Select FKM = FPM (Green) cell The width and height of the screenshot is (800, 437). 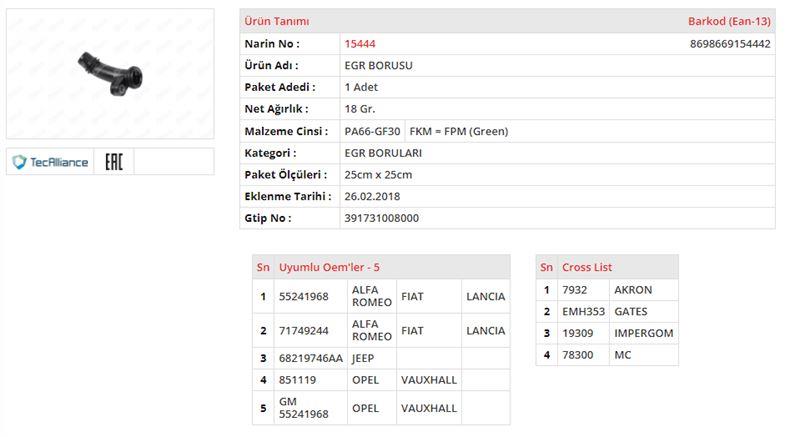(459, 132)
